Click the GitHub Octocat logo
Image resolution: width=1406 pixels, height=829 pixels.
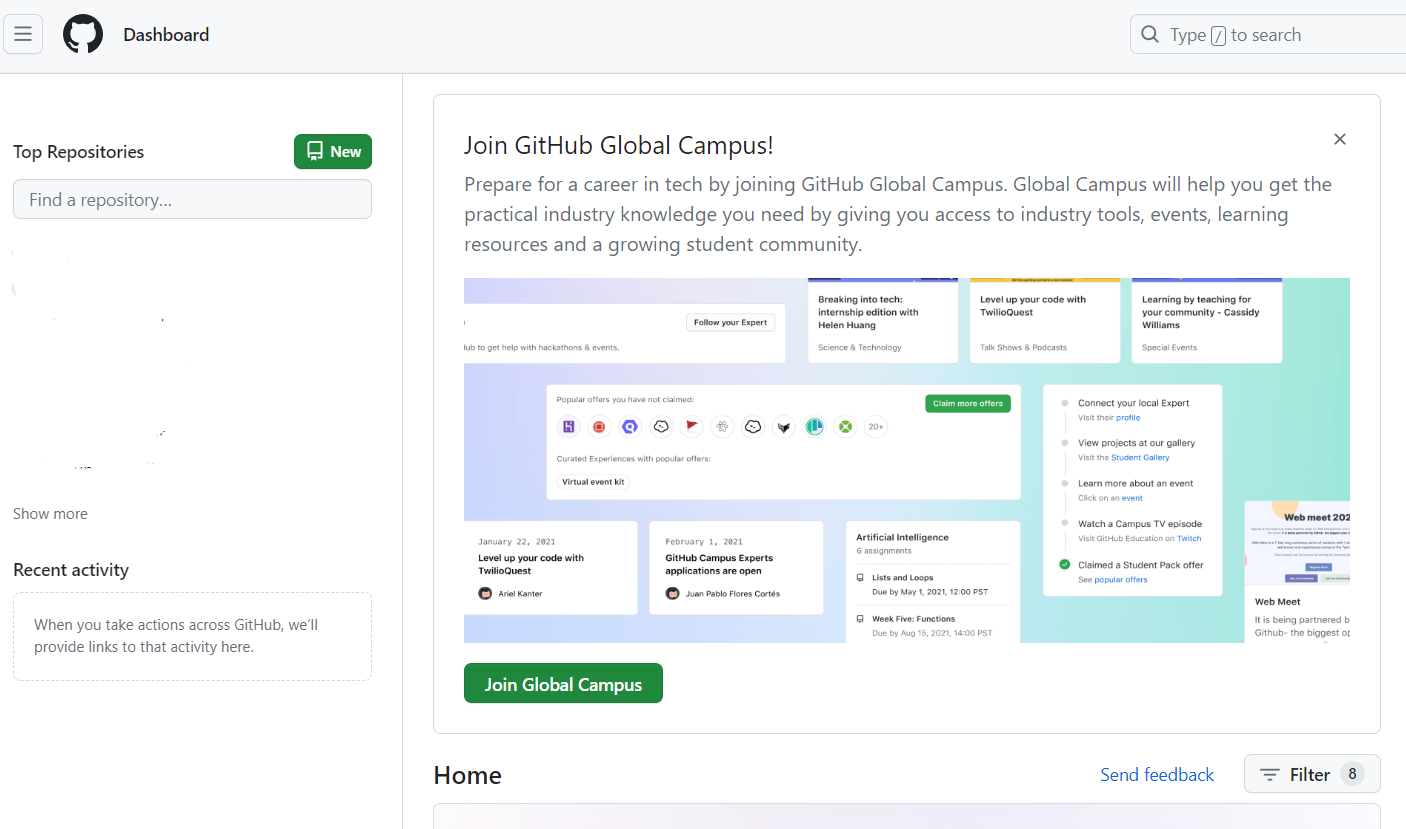pos(83,34)
